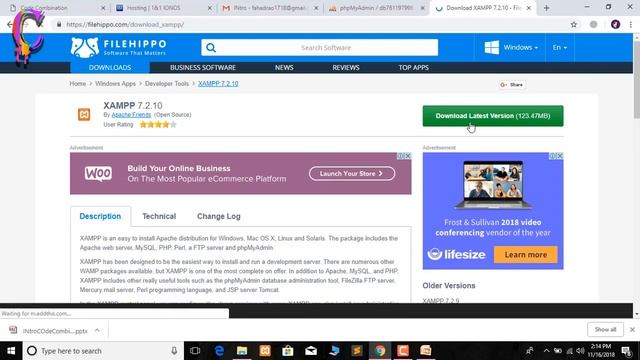Open Mail app from taskbar
The image size is (640, 360).
click(311, 351)
